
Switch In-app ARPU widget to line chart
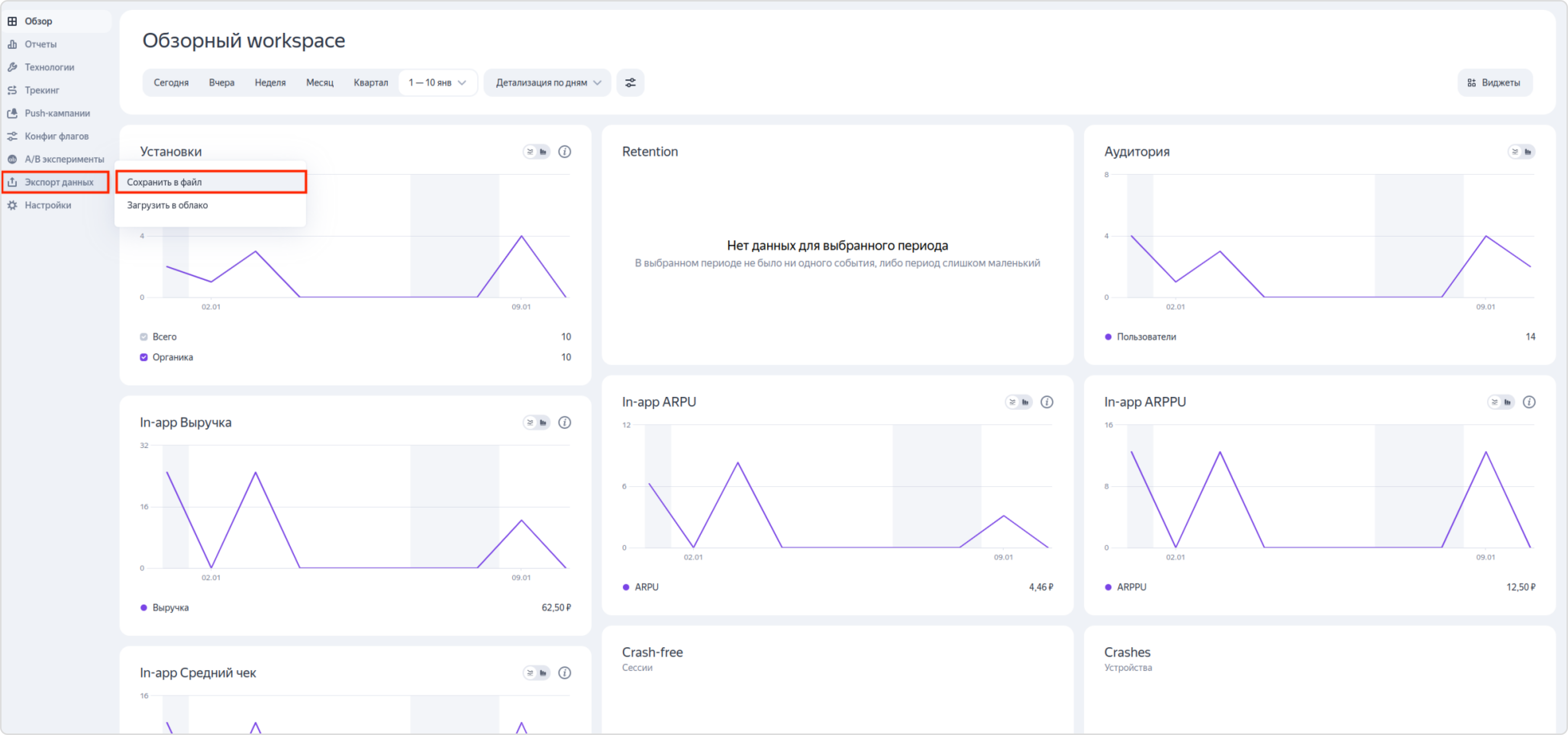click(1012, 402)
